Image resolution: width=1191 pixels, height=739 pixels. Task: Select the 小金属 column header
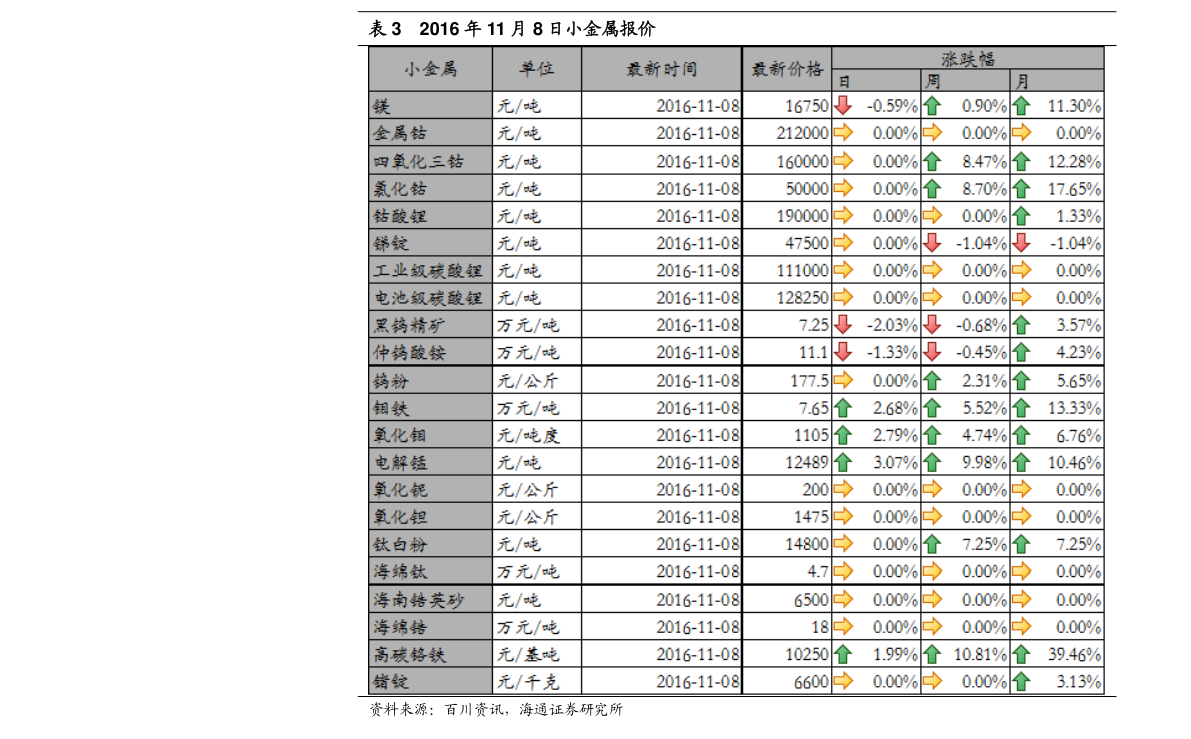pyautogui.click(x=430, y=69)
